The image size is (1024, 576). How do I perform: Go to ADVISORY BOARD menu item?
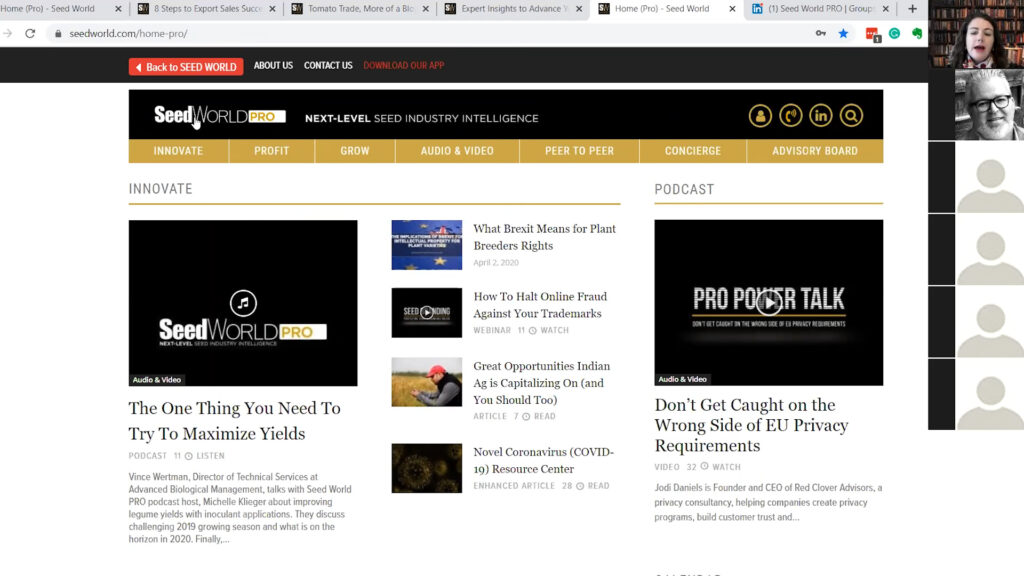point(814,151)
